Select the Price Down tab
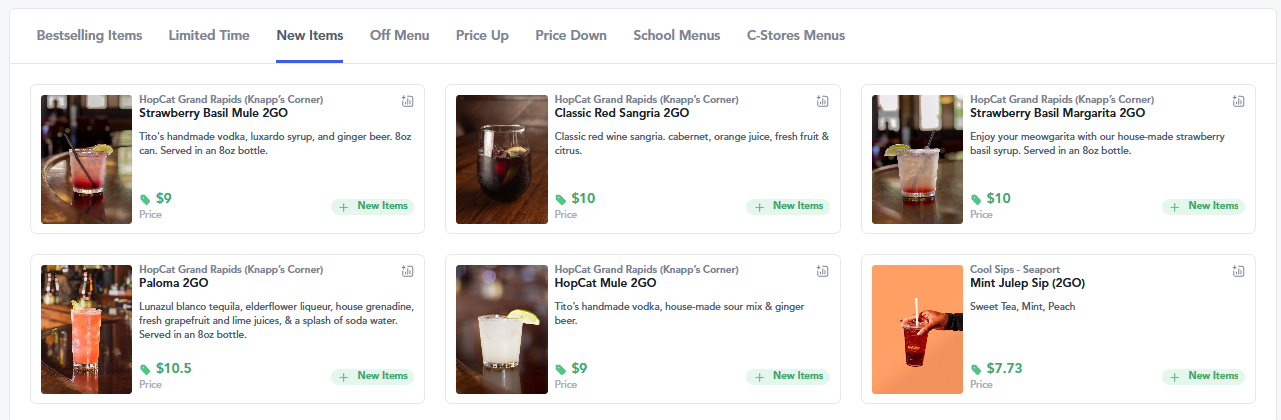1281x420 pixels. (571, 35)
